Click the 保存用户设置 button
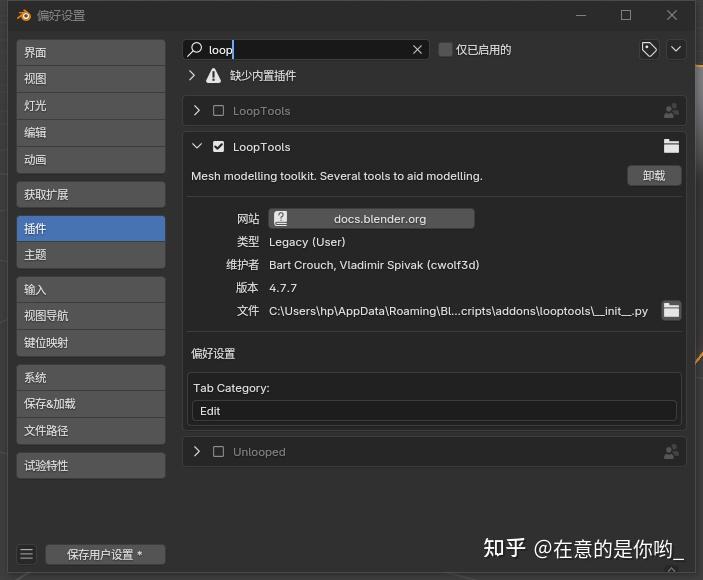 pos(105,554)
